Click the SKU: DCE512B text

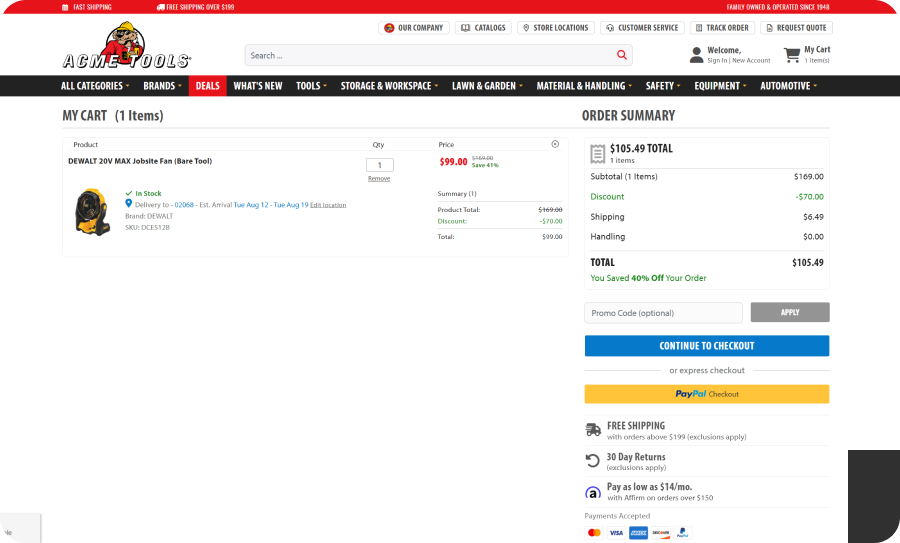[x=148, y=227]
